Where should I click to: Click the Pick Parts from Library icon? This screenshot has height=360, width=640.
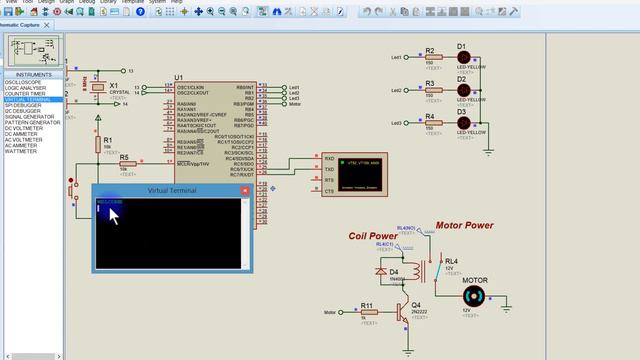click(479, 12)
